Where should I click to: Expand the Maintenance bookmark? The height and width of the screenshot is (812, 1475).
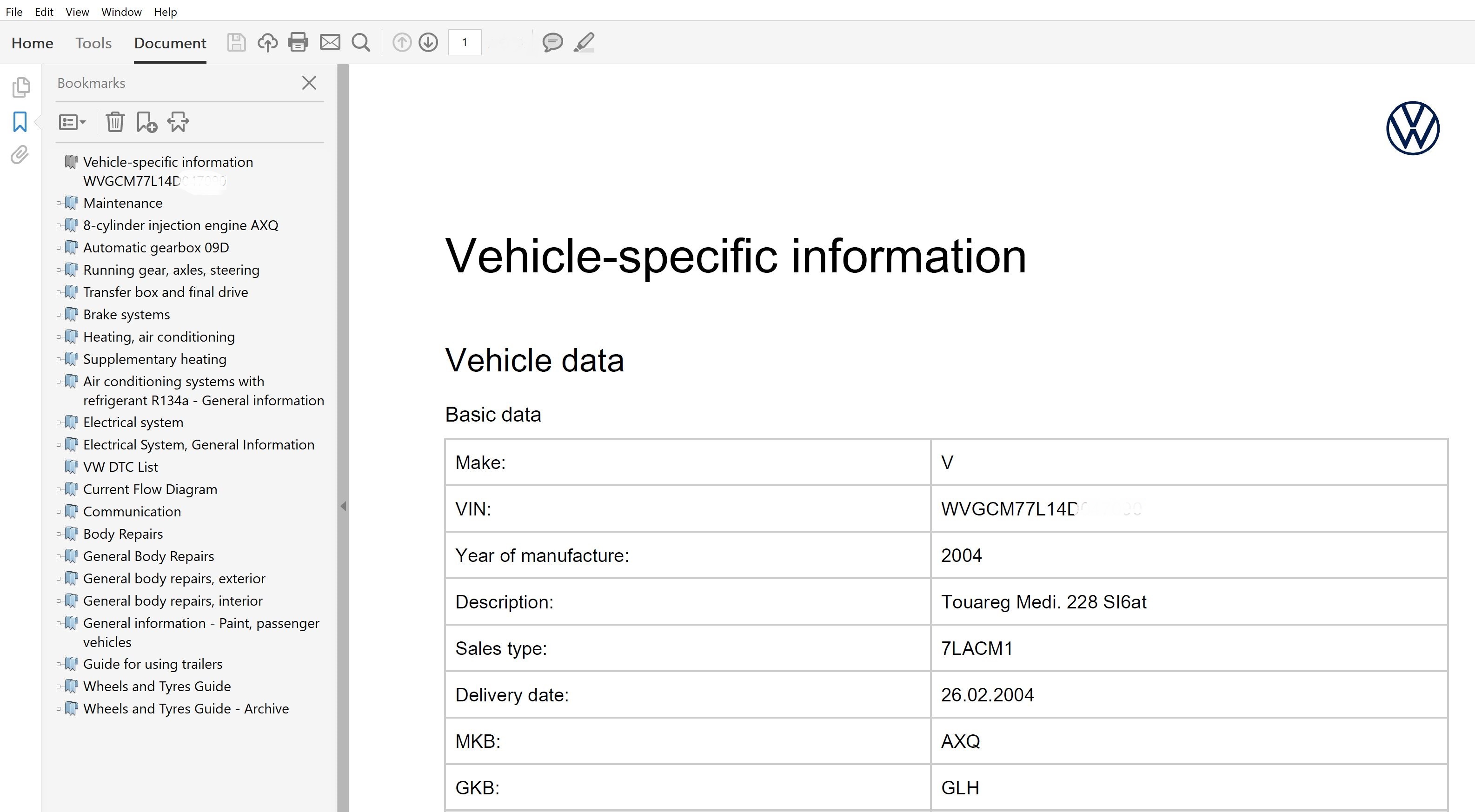(59, 203)
